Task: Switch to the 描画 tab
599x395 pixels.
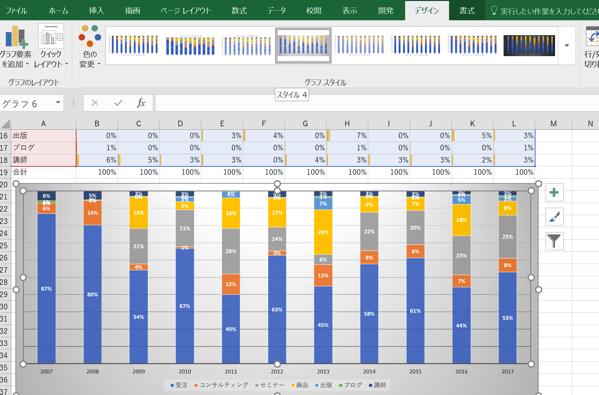Action: click(133, 10)
